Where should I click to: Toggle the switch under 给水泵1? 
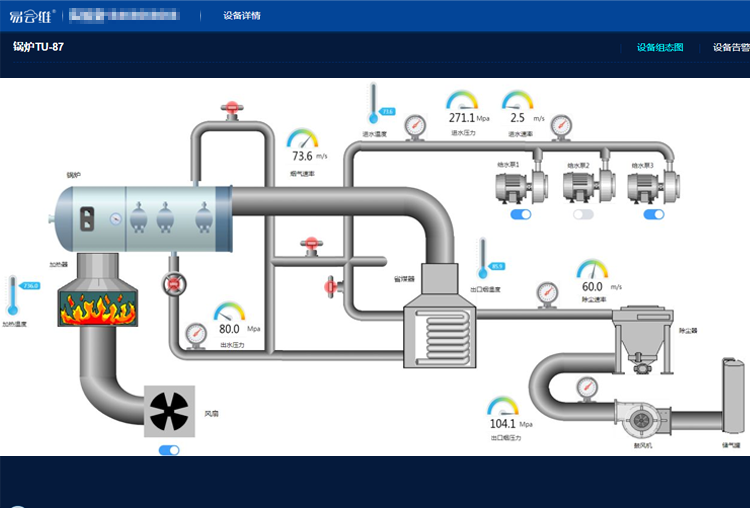[520, 214]
